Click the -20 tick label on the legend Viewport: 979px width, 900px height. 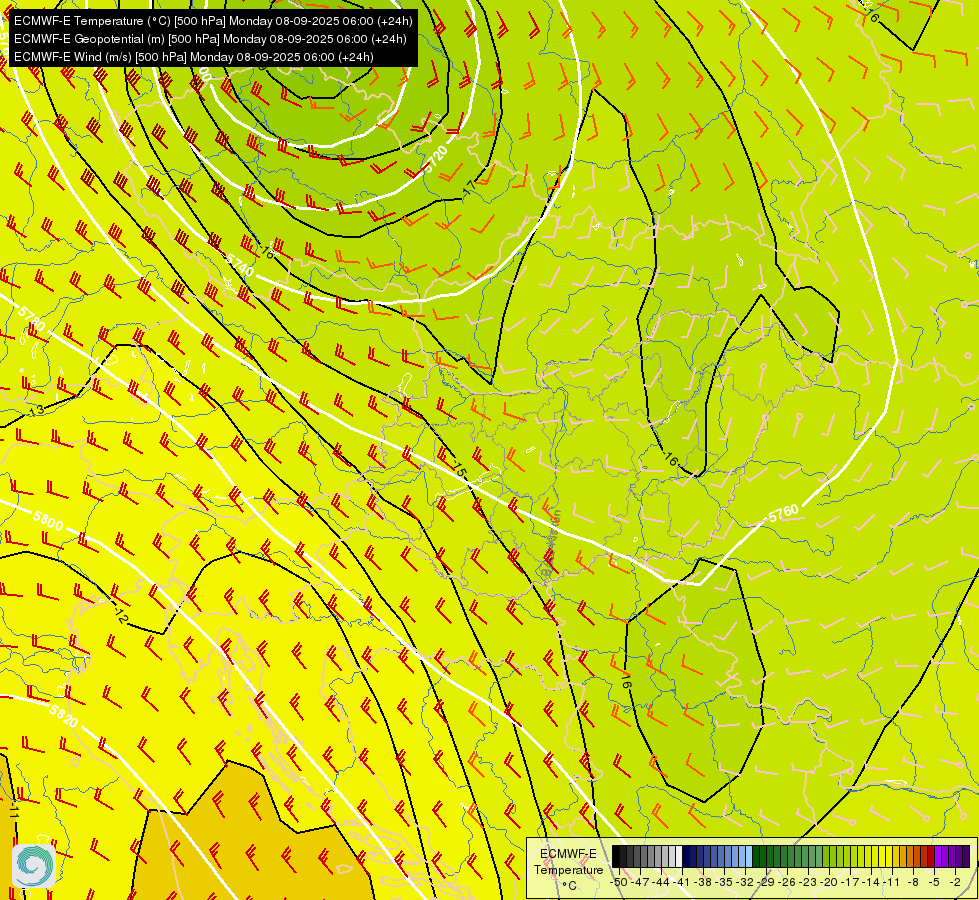[829, 883]
